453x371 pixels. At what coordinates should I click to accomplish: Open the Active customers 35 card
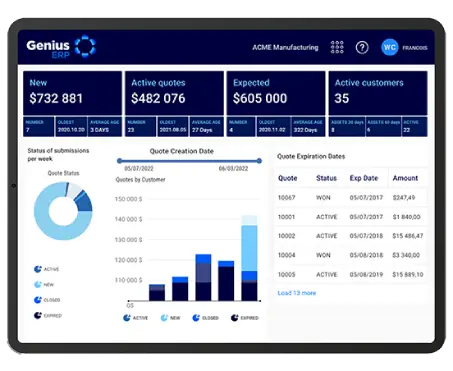pos(378,93)
